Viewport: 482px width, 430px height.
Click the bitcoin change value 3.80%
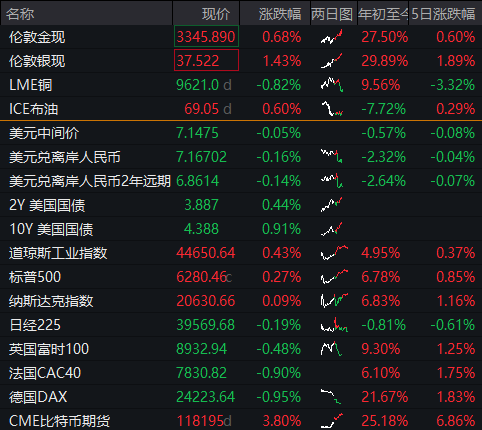point(282,421)
